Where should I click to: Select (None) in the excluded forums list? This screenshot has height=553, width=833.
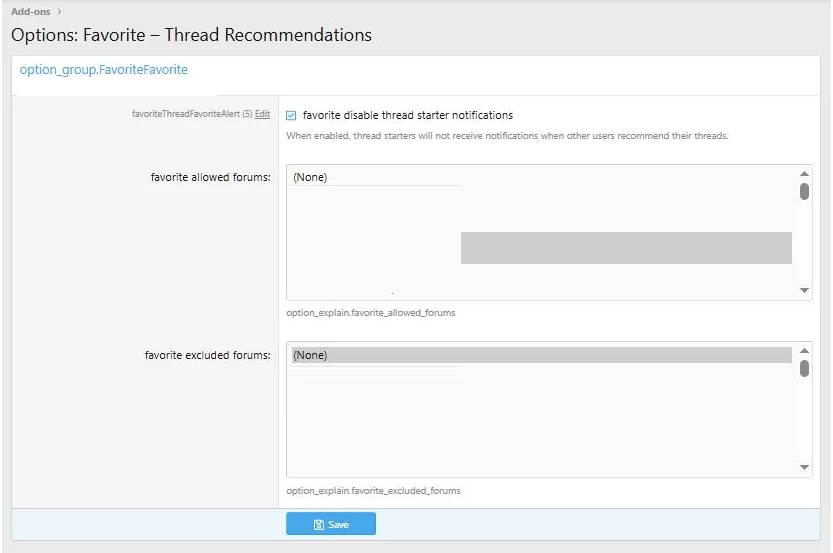(x=310, y=355)
